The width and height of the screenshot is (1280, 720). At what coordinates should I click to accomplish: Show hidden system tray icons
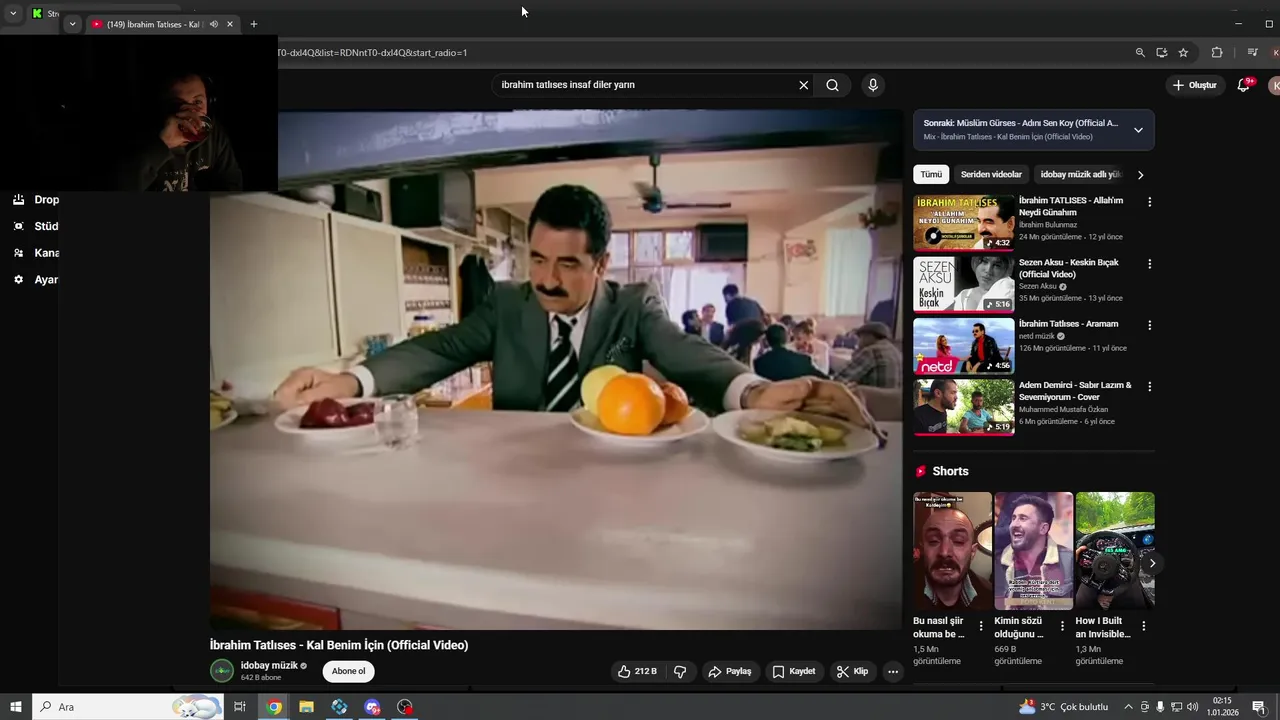(1128, 707)
